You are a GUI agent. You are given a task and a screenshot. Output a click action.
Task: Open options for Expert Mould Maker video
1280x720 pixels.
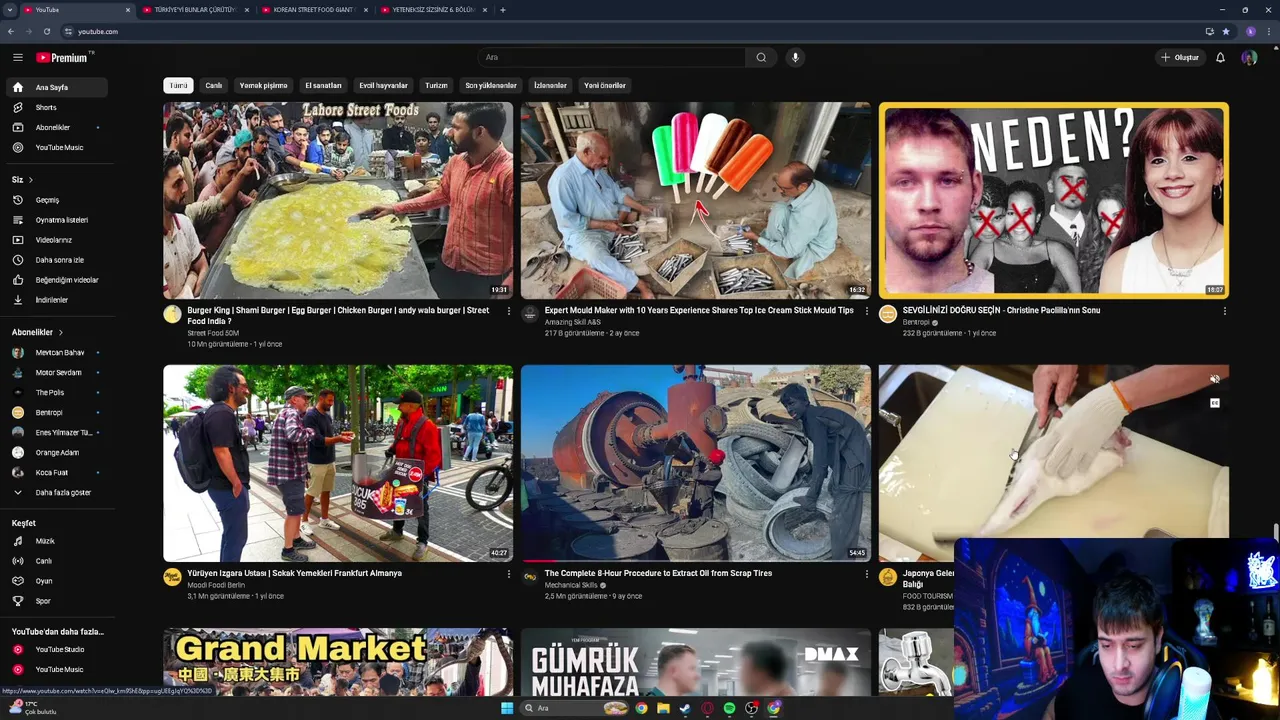866,311
